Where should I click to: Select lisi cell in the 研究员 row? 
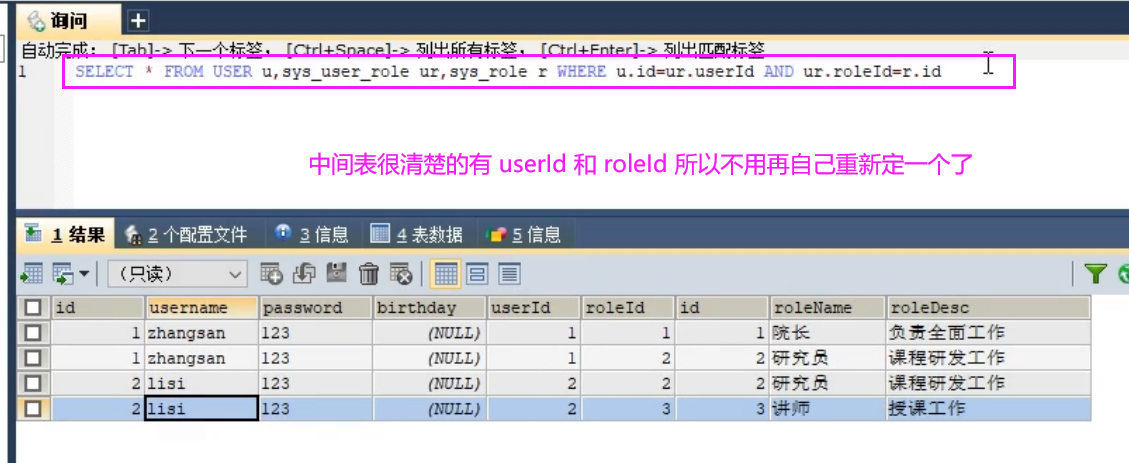click(x=202, y=384)
